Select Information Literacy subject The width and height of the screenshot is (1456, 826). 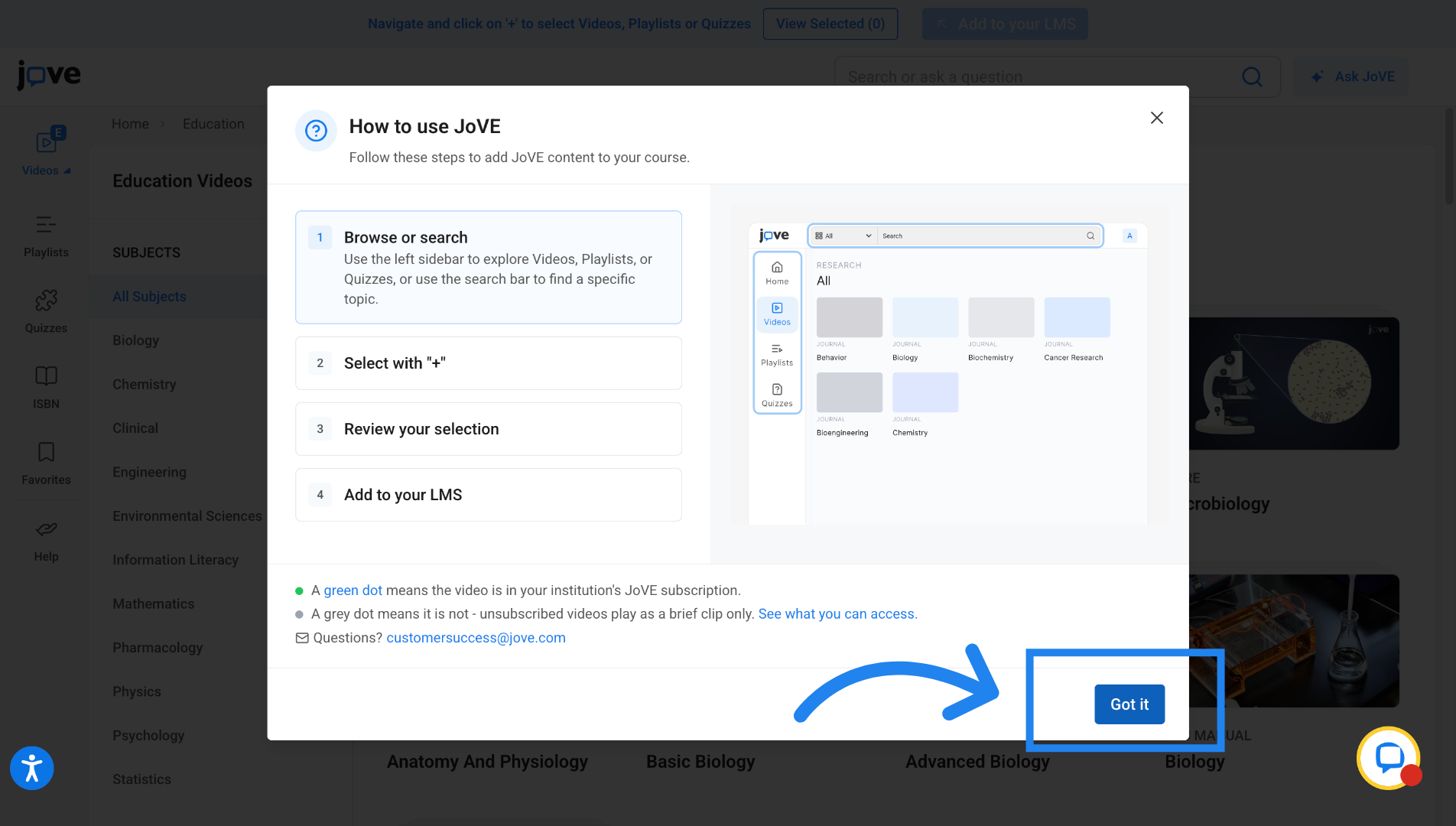pyautogui.click(x=175, y=560)
